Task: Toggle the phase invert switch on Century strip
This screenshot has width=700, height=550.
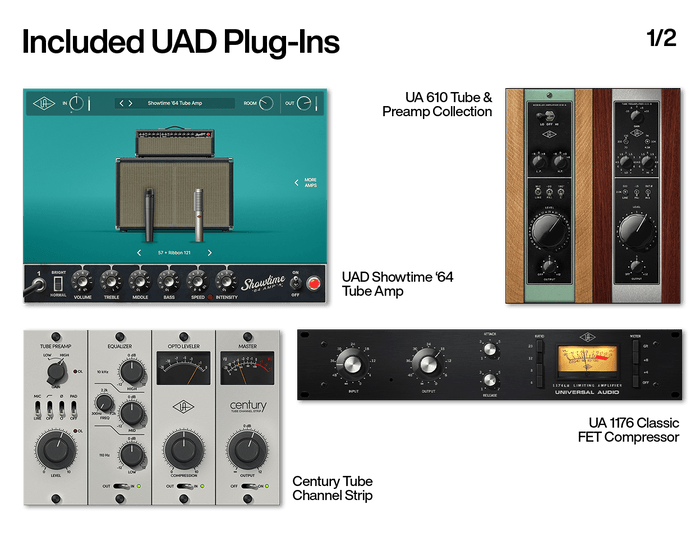Action: (x=62, y=408)
